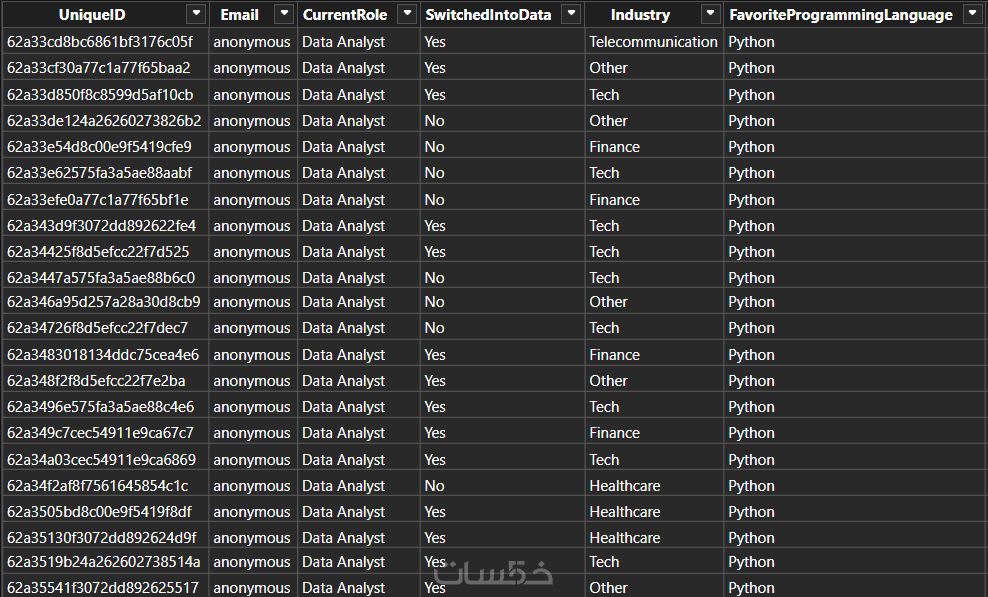This screenshot has width=988, height=597.
Task: Select the cell containing Telecommunication
Action: pyautogui.click(x=653, y=42)
